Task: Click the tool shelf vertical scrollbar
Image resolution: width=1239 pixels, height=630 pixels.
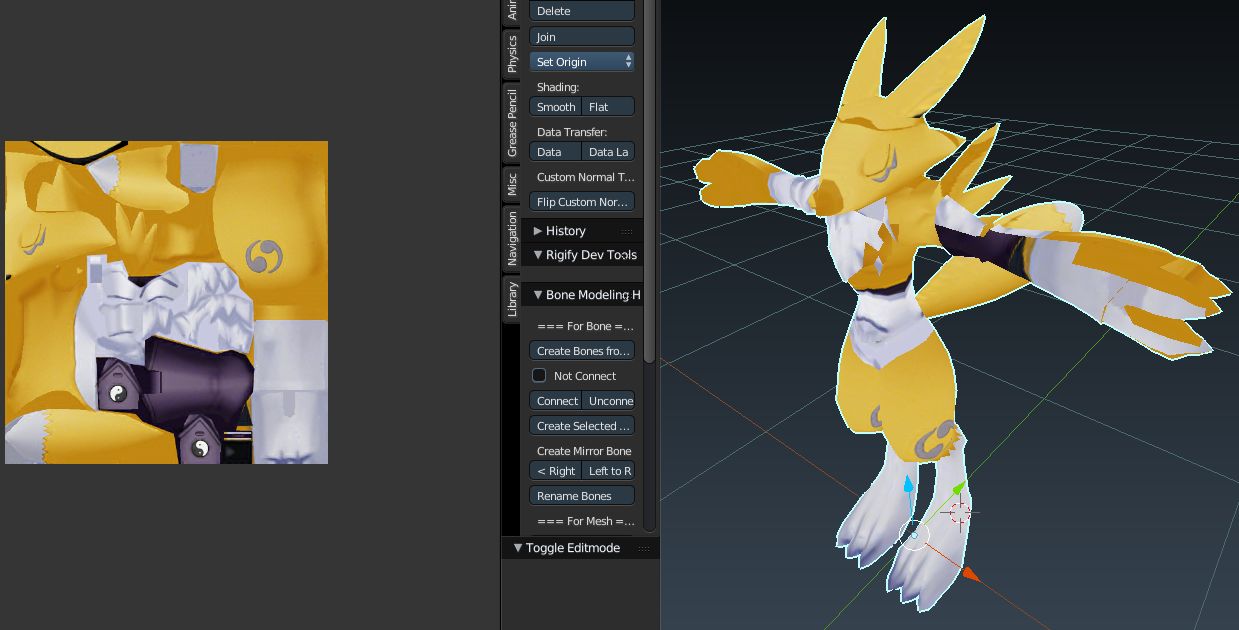Action: 649,180
